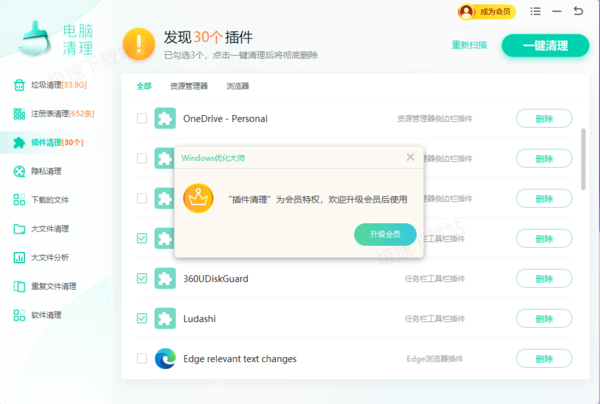Image resolution: width=600 pixels, height=404 pixels.
Task: Select the plugin cleanup puzzle icon in sidebar
Action: click(x=19, y=142)
